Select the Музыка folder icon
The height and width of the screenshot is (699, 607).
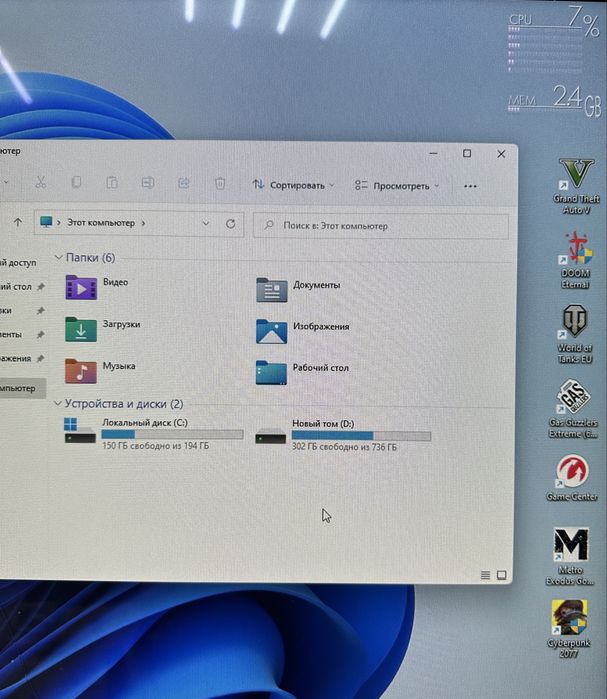(x=81, y=371)
